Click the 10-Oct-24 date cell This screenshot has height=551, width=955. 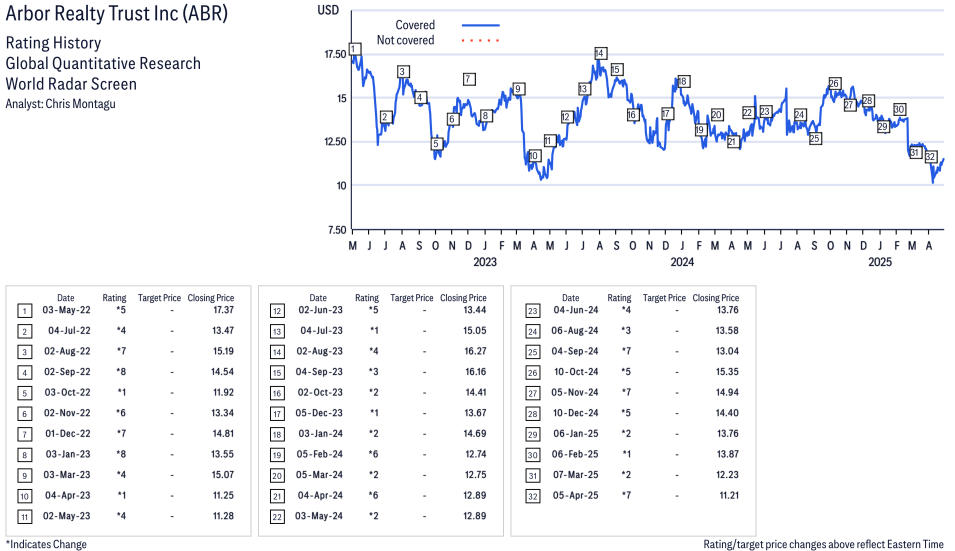pyautogui.click(x=576, y=372)
